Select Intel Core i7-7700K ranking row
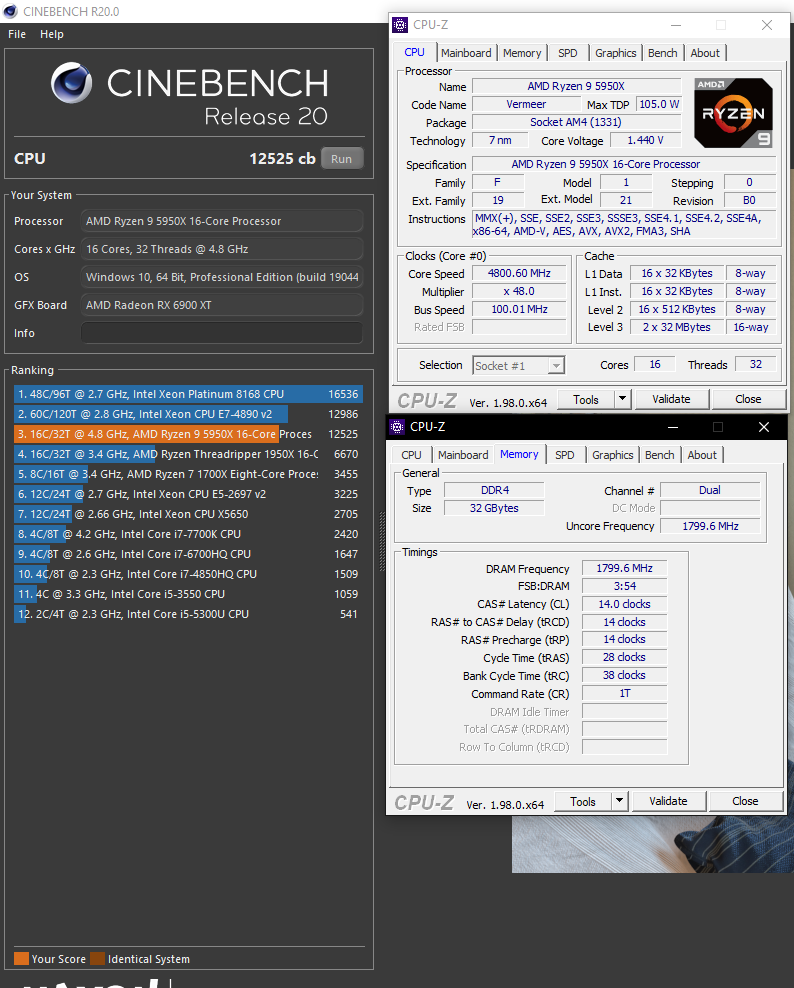794x988 pixels. 188,534
